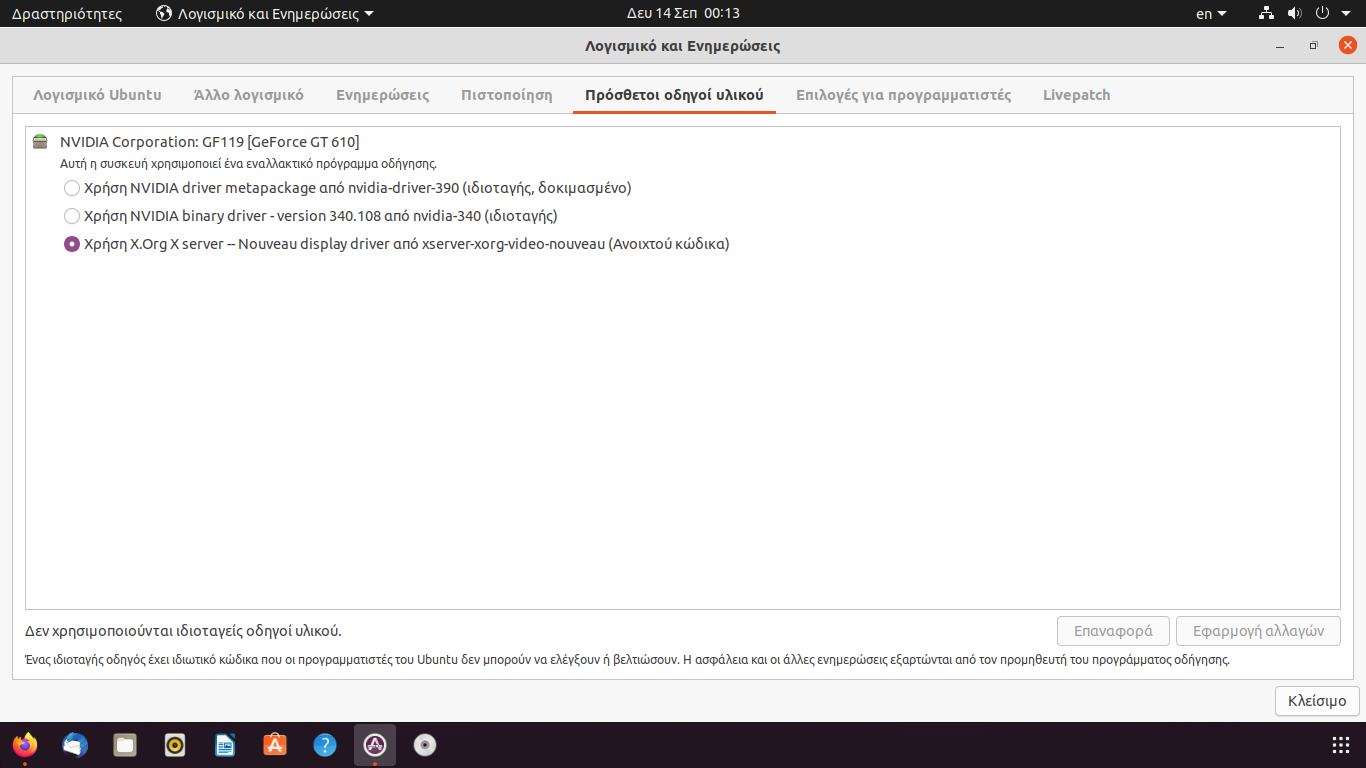Viewport: 1366px width, 768px height.
Task: Open the Ενημερώσεις tab
Action: coord(383,95)
